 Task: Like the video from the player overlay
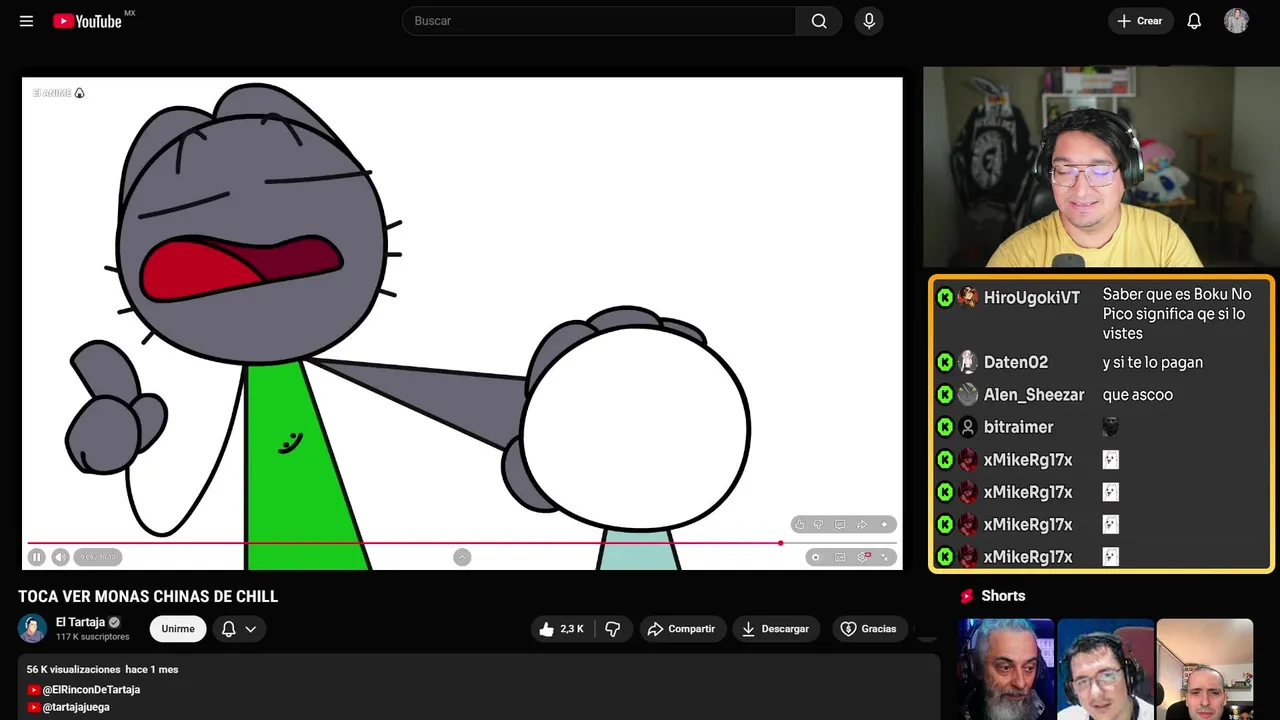pos(799,524)
